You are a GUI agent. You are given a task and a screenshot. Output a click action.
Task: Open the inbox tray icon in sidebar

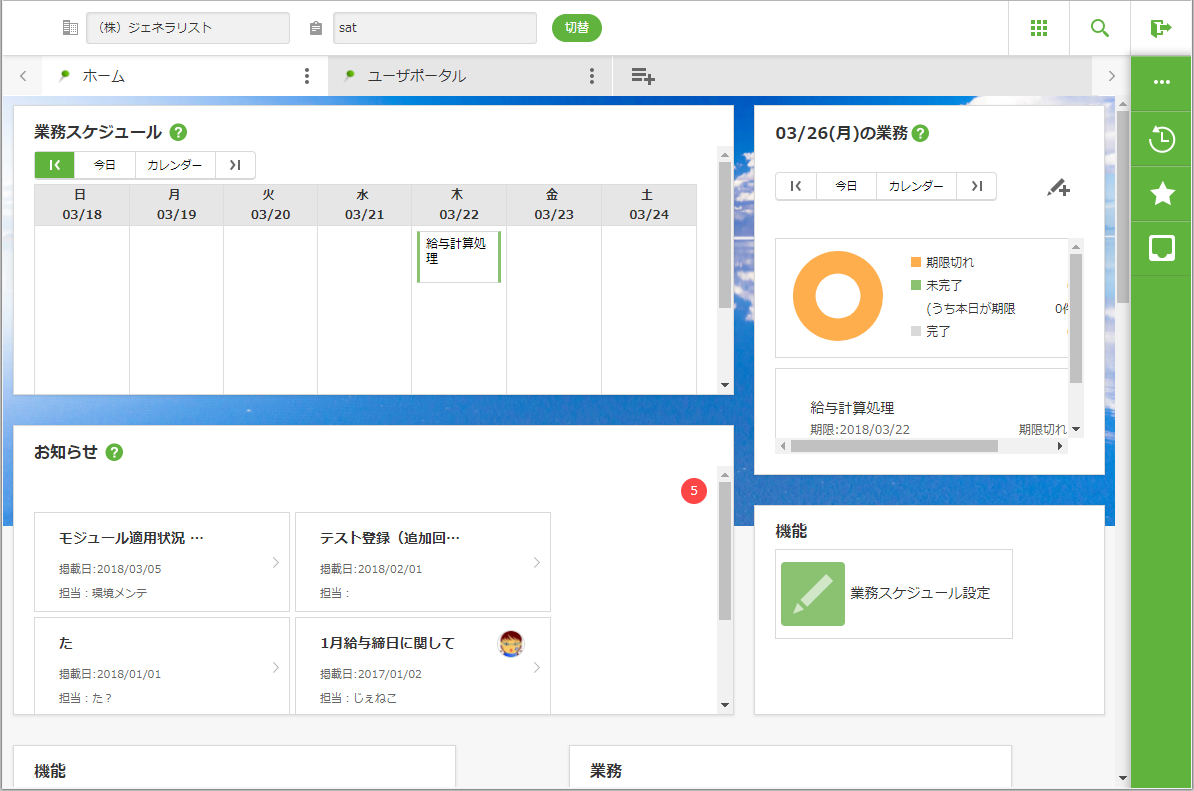(1161, 248)
